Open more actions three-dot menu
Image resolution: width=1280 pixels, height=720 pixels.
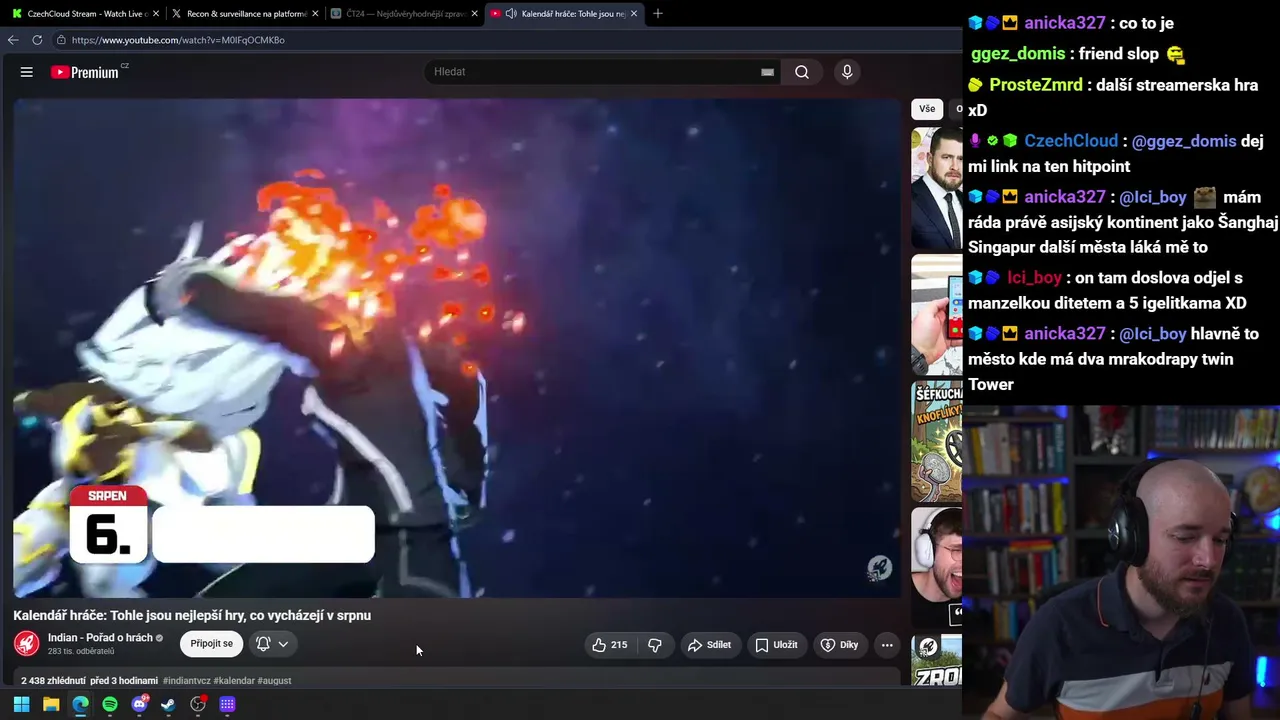click(887, 645)
